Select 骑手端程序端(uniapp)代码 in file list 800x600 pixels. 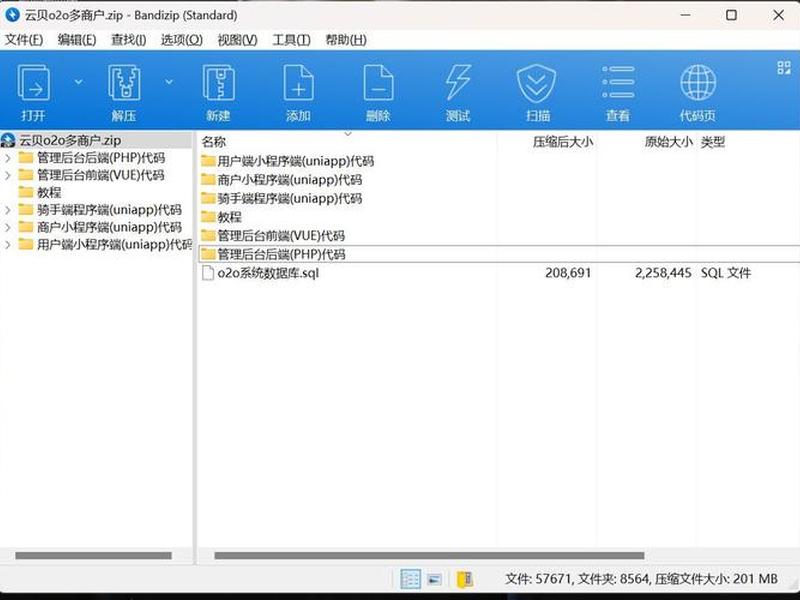289,198
